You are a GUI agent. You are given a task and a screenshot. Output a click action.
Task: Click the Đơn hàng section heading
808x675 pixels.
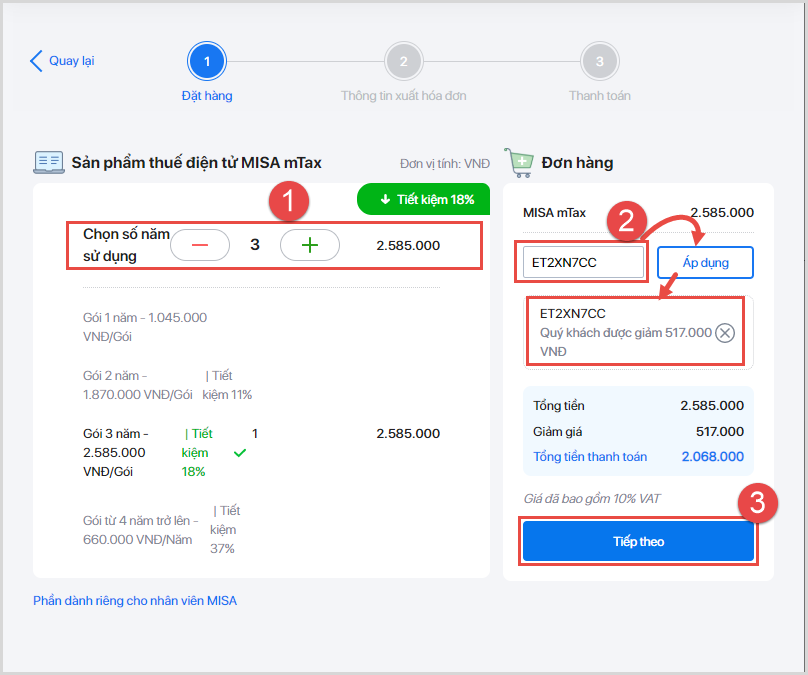577,163
